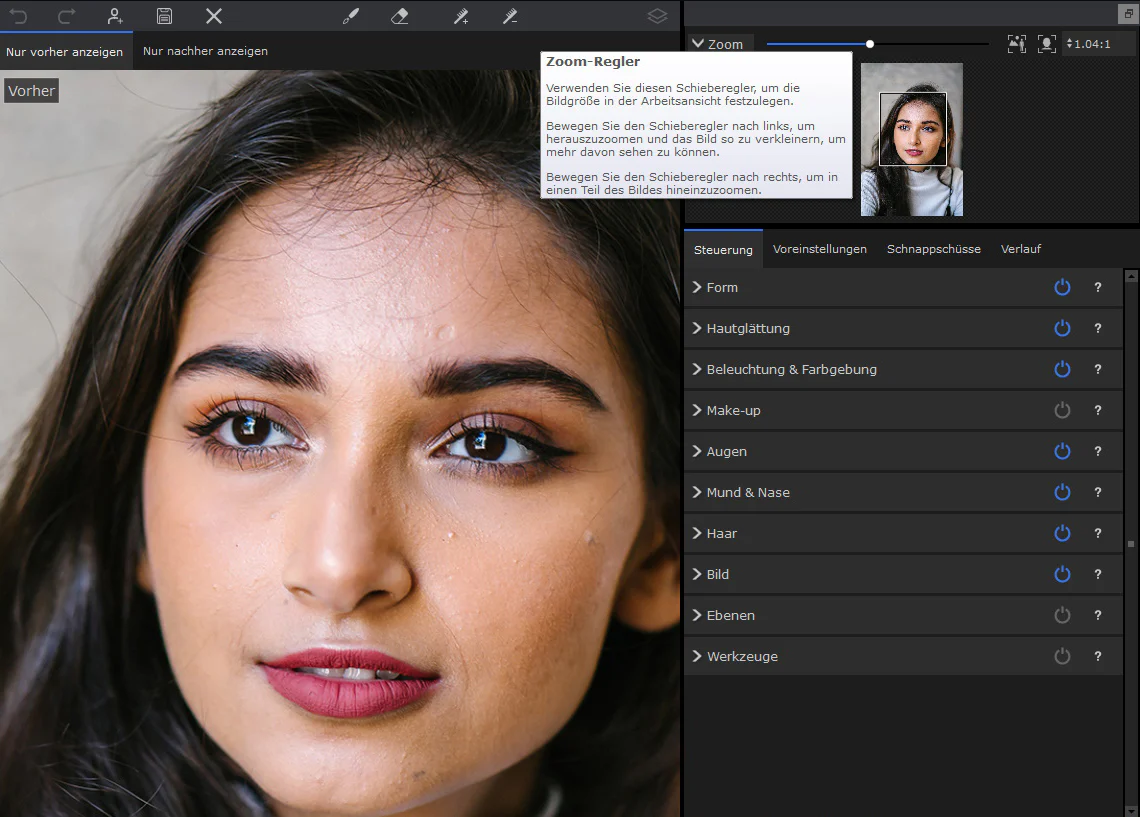Open the layers stack icon

click(657, 16)
